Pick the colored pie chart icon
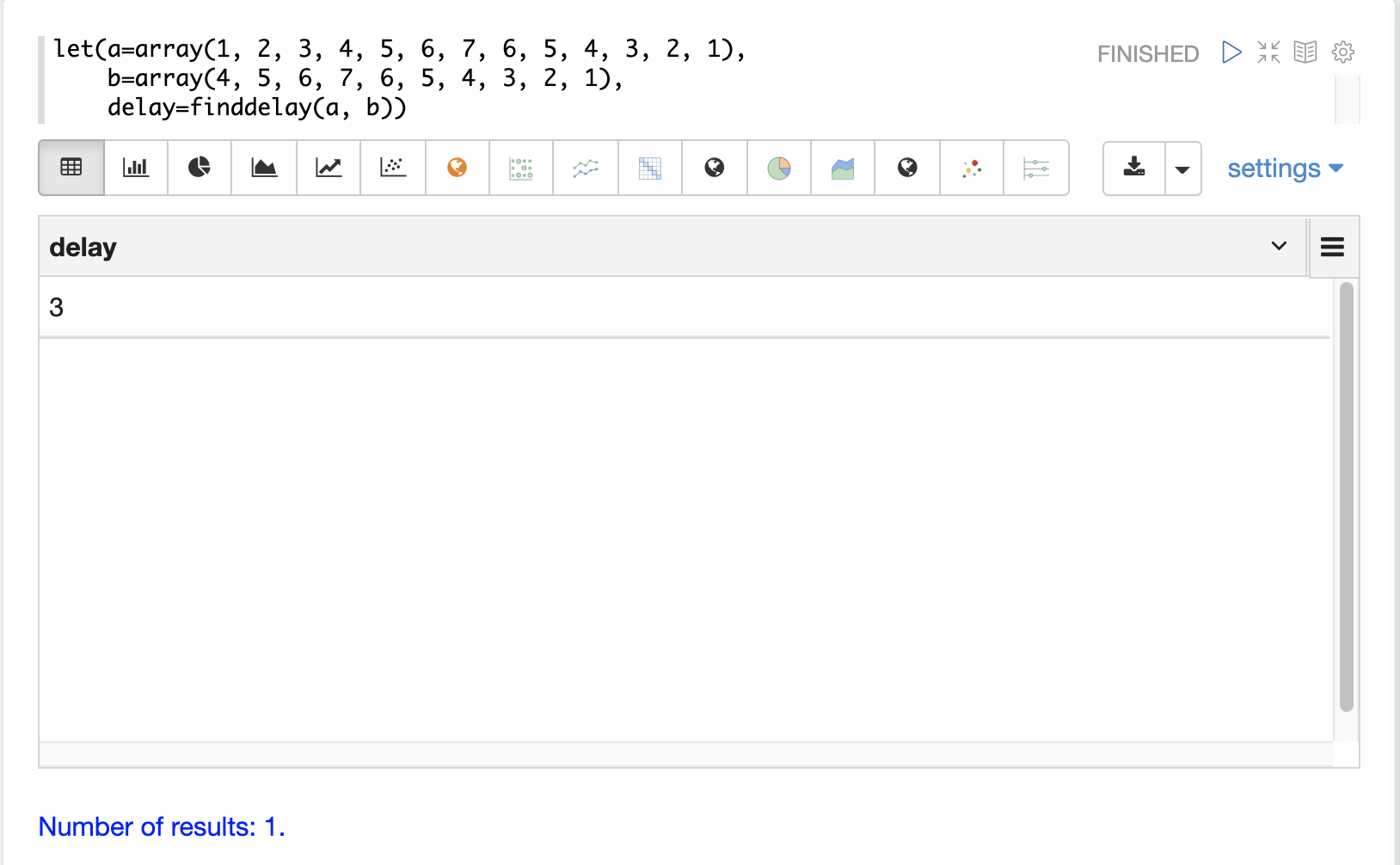Screen dimensions: 1400x865 tap(779, 168)
